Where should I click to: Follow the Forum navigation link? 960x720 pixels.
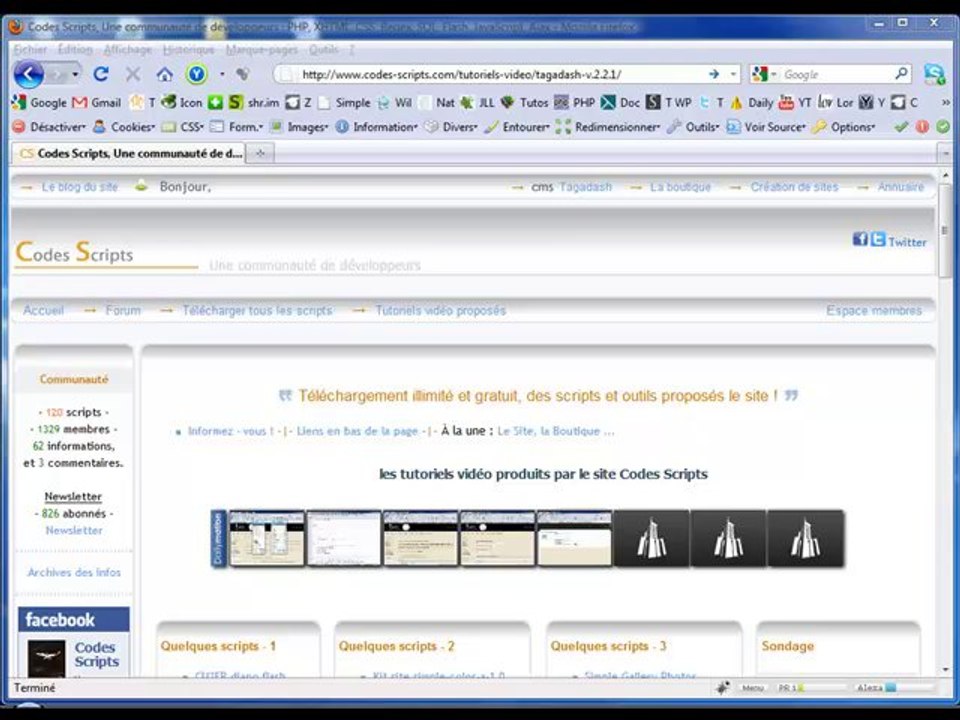point(123,310)
